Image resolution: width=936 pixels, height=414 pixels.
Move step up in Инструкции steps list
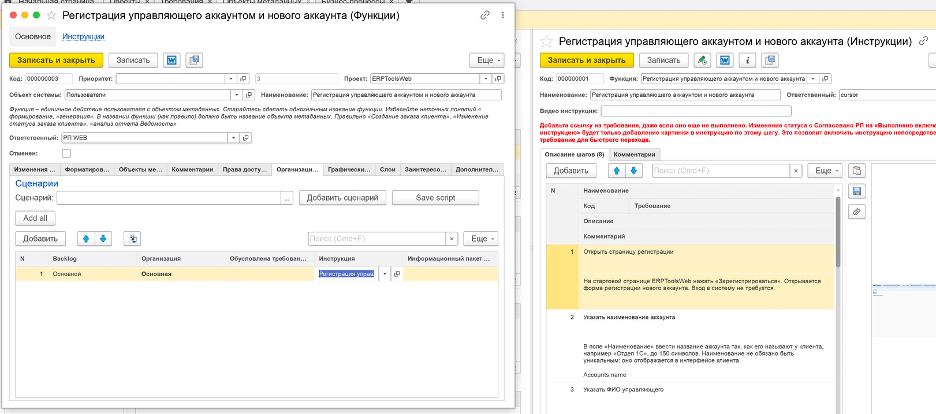pyautogui.click(x=617, y=171)
